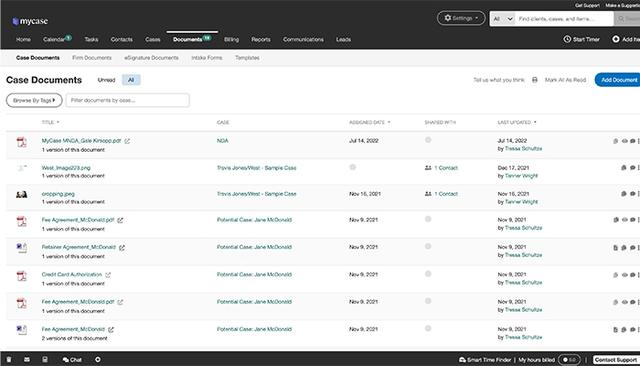Click the print icon beside Mark All As Read

point(534,80)
